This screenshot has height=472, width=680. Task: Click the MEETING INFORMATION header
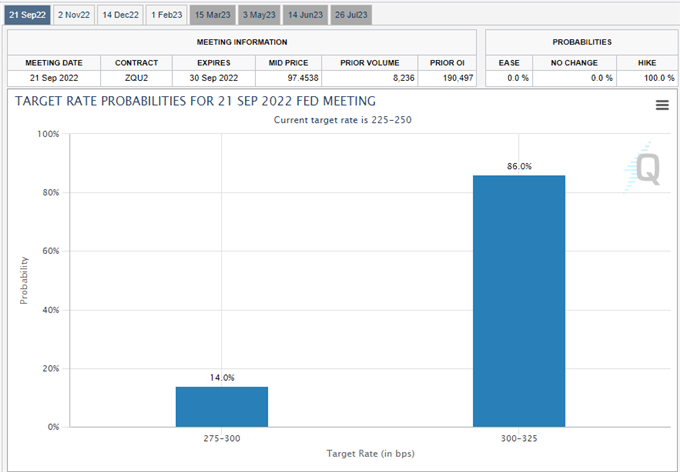[242, 42]
